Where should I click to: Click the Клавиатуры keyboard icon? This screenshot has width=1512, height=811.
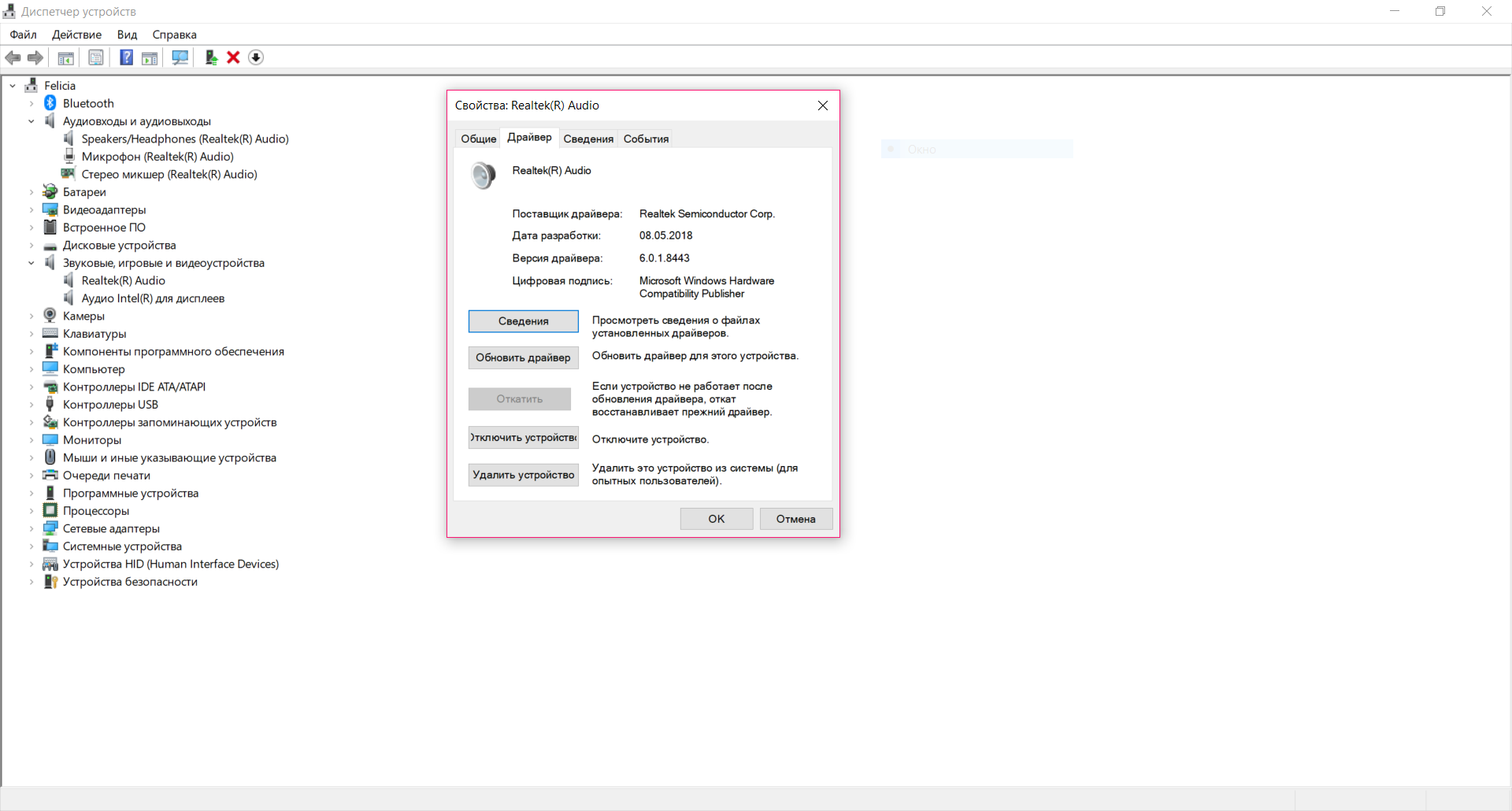[50, 333]
